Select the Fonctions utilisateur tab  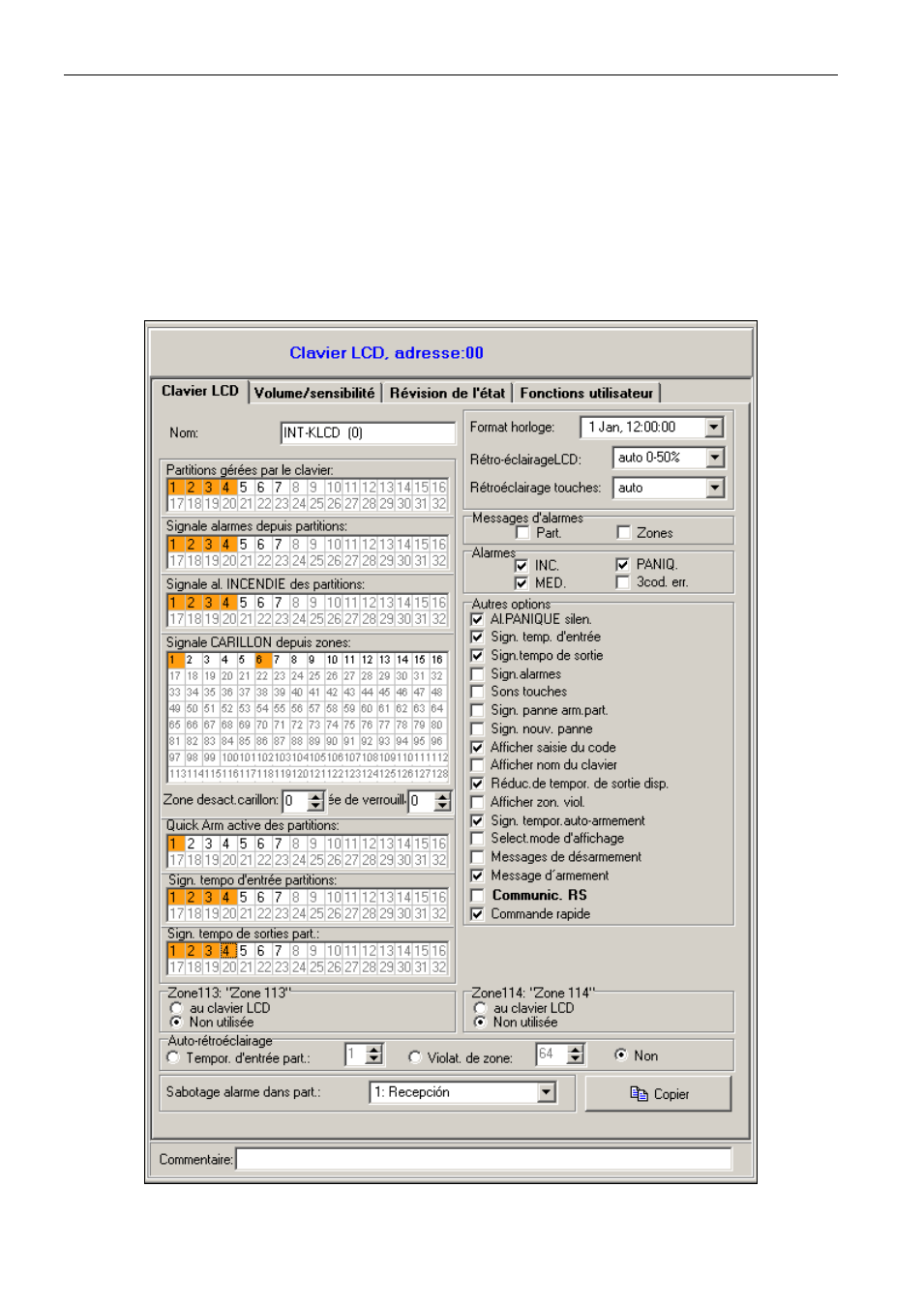coord(586,393)
